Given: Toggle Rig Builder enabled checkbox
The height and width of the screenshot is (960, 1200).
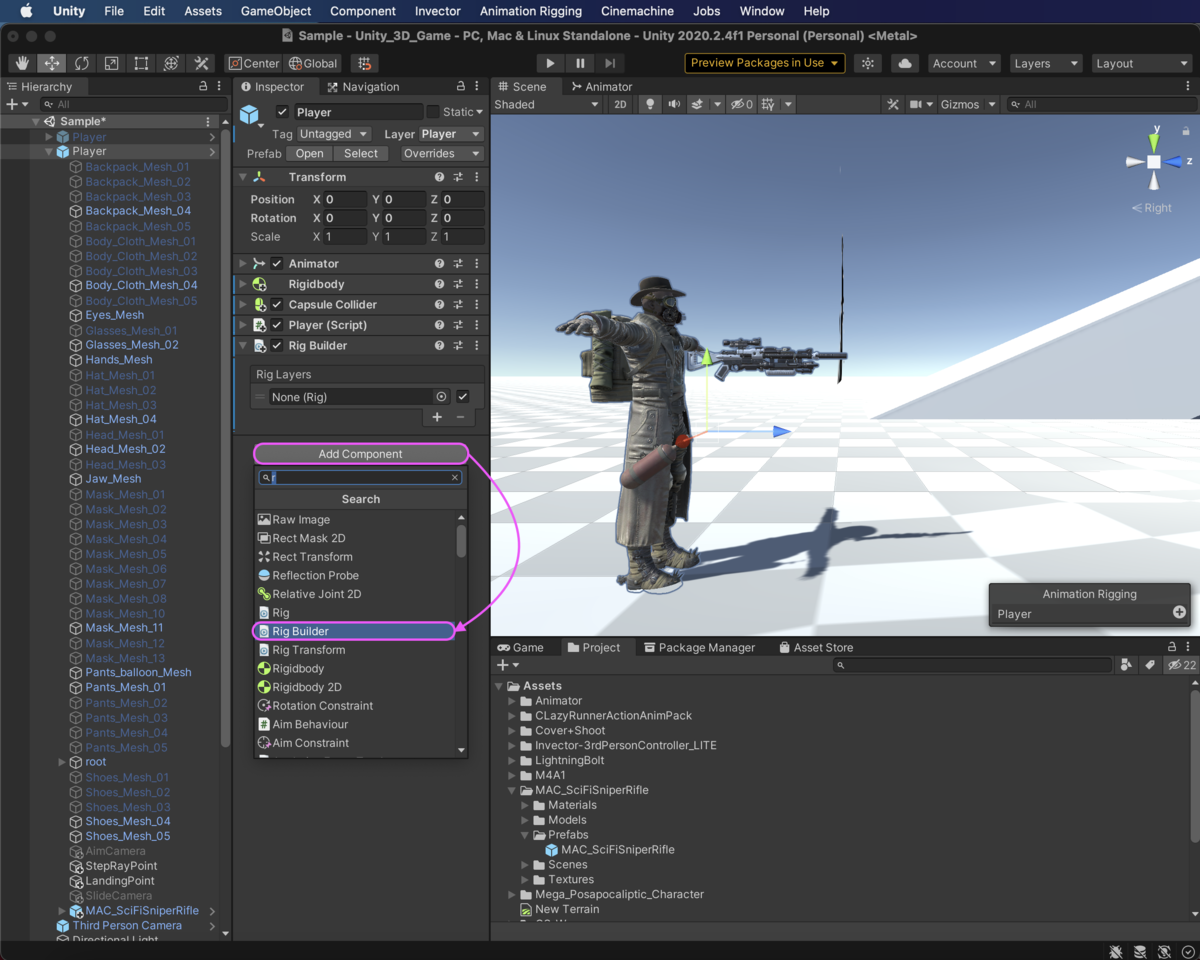Looking at the screenshot, I should point(277,346).
